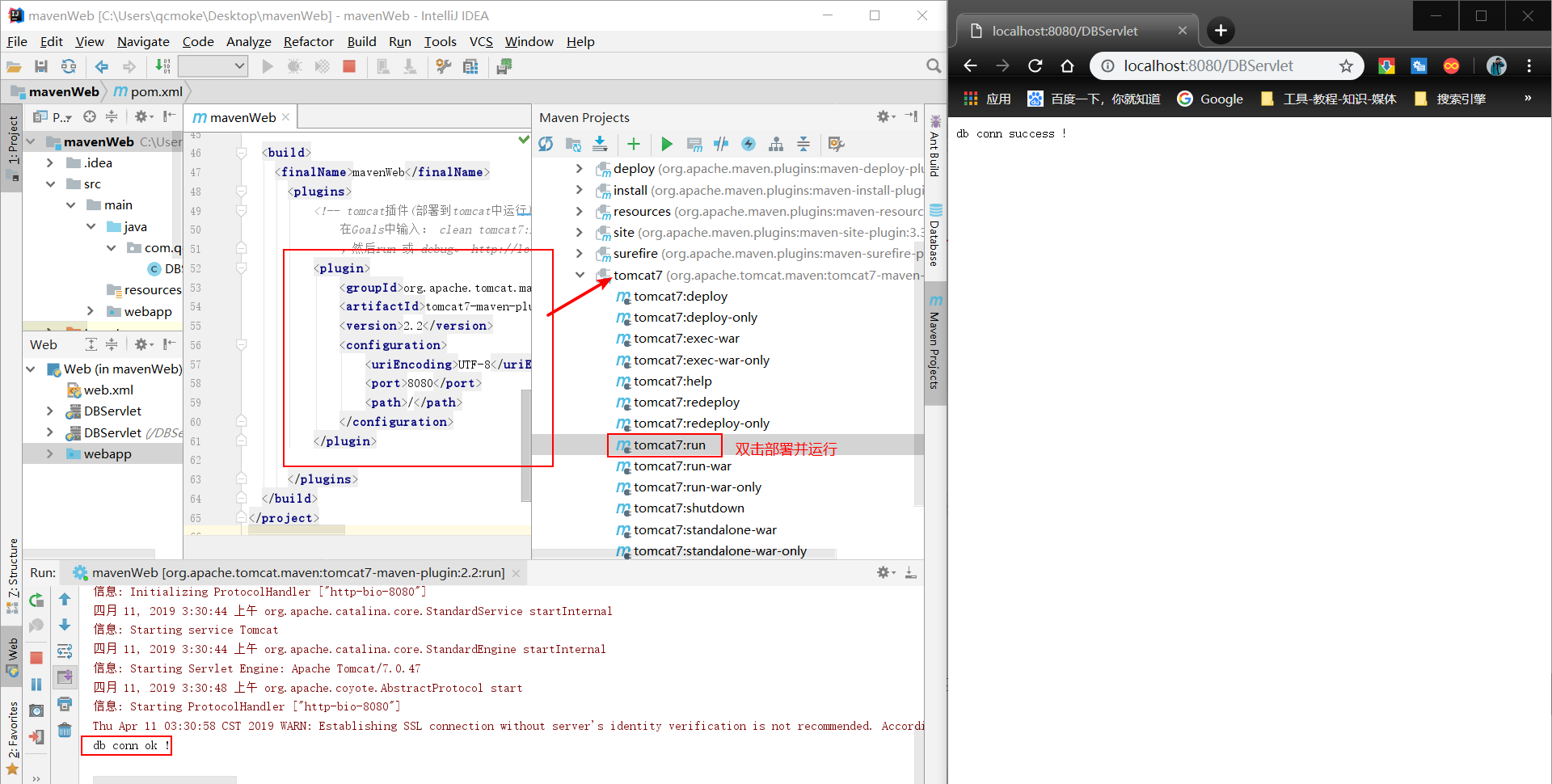
Task: Add Maven project with green plus
Action: click(634, 144)
